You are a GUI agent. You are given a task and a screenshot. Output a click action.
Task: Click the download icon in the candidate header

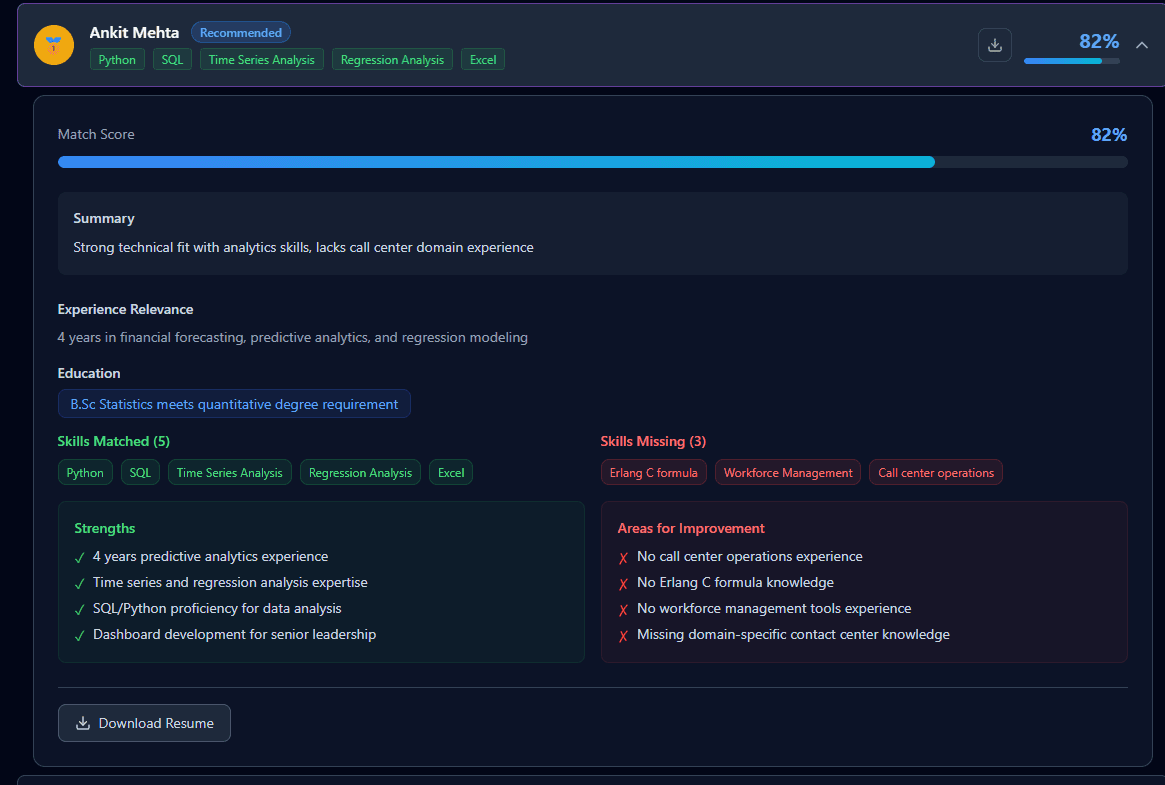coord(994,44)
